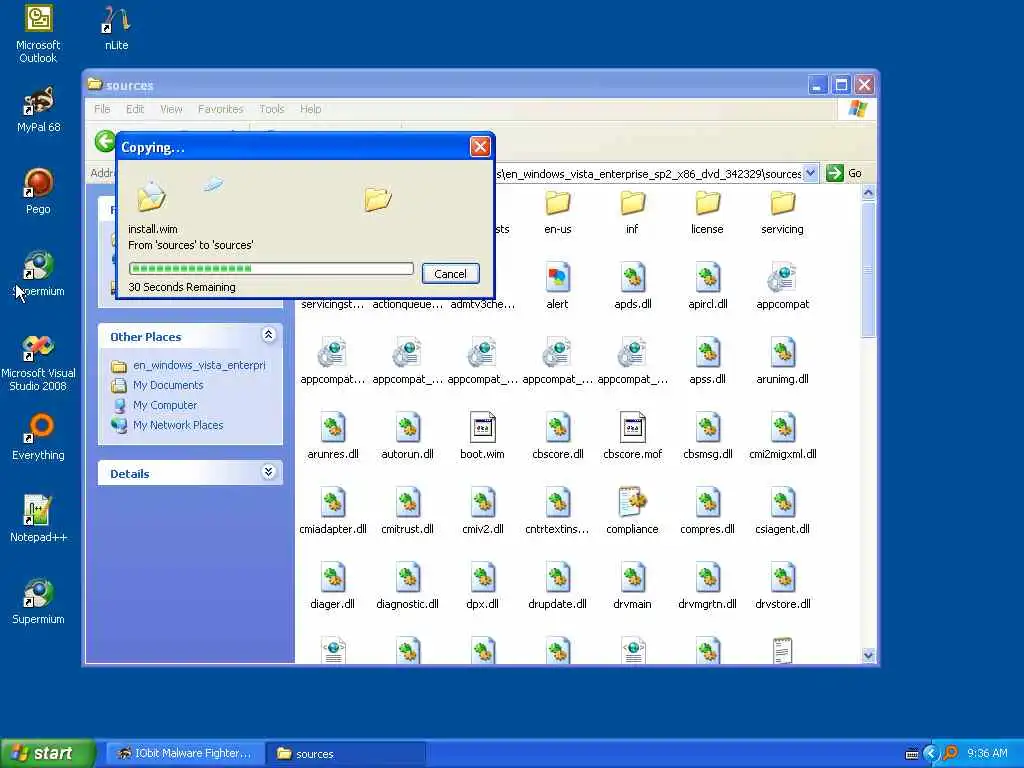Select the drvmain file

632,586
